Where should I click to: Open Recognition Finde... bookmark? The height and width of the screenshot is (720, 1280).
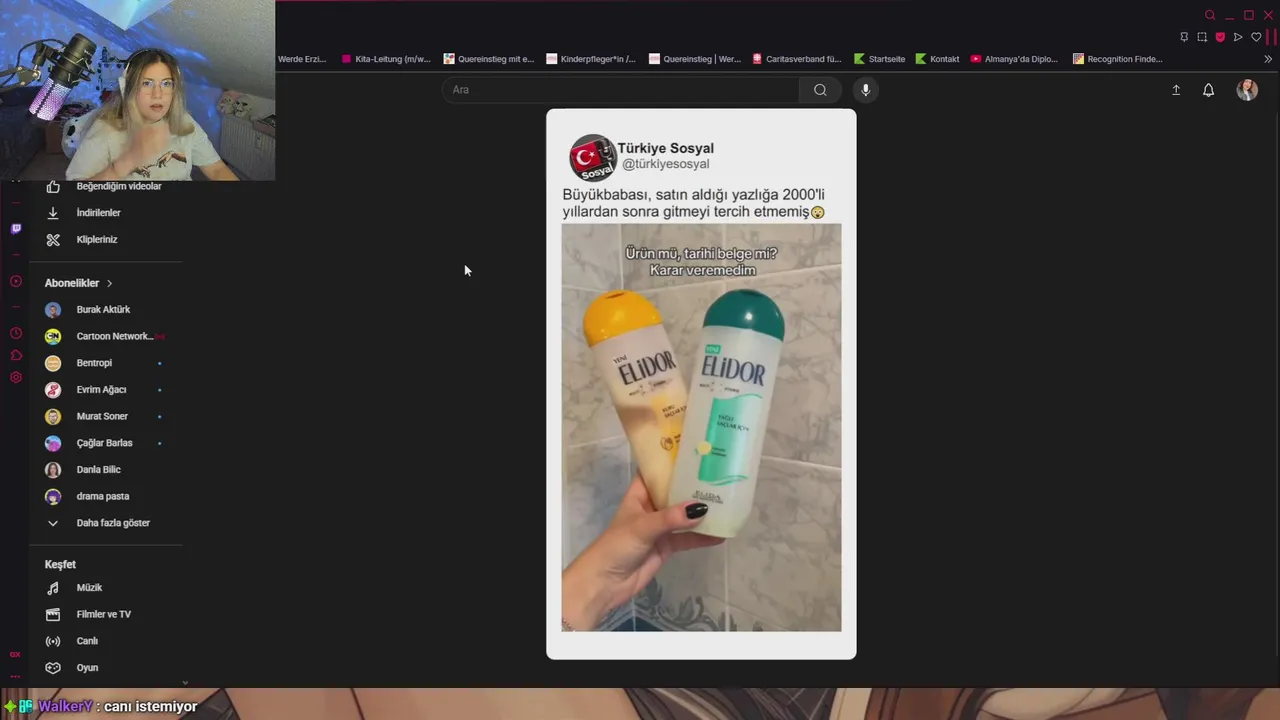tap(1118, 59)
